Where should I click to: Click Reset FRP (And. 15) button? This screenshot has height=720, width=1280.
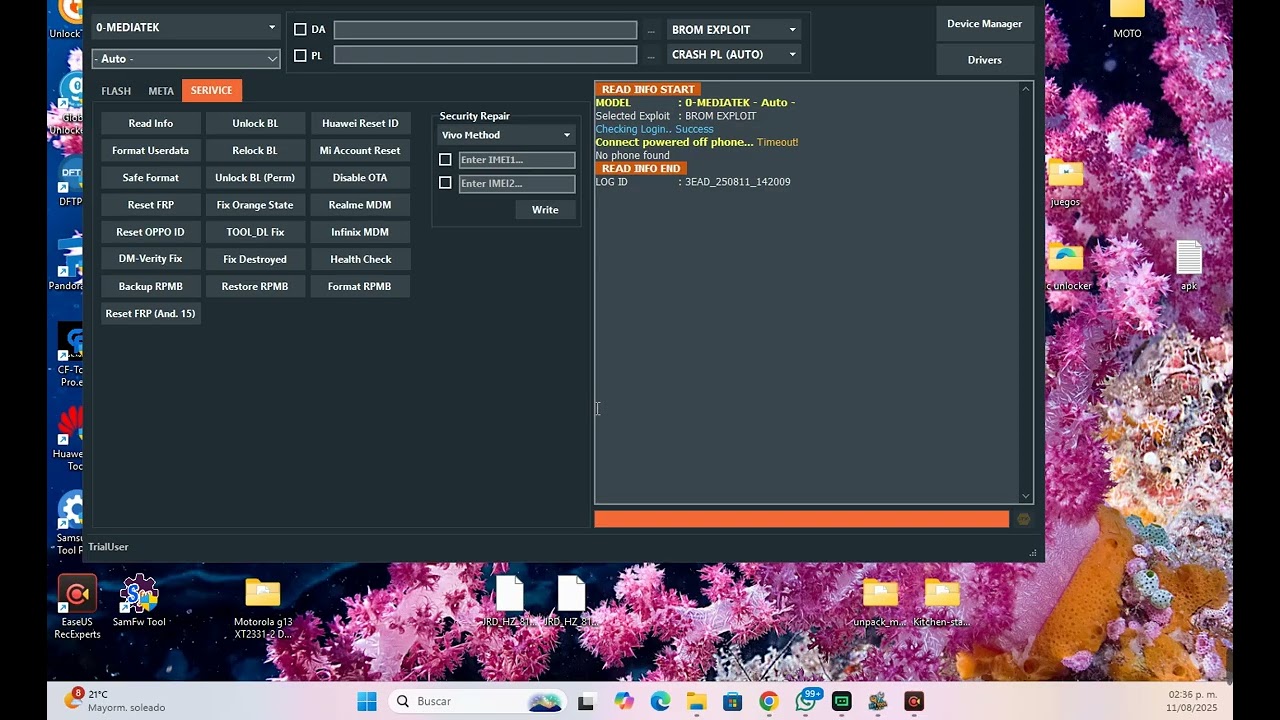click(x=151, y=313)
